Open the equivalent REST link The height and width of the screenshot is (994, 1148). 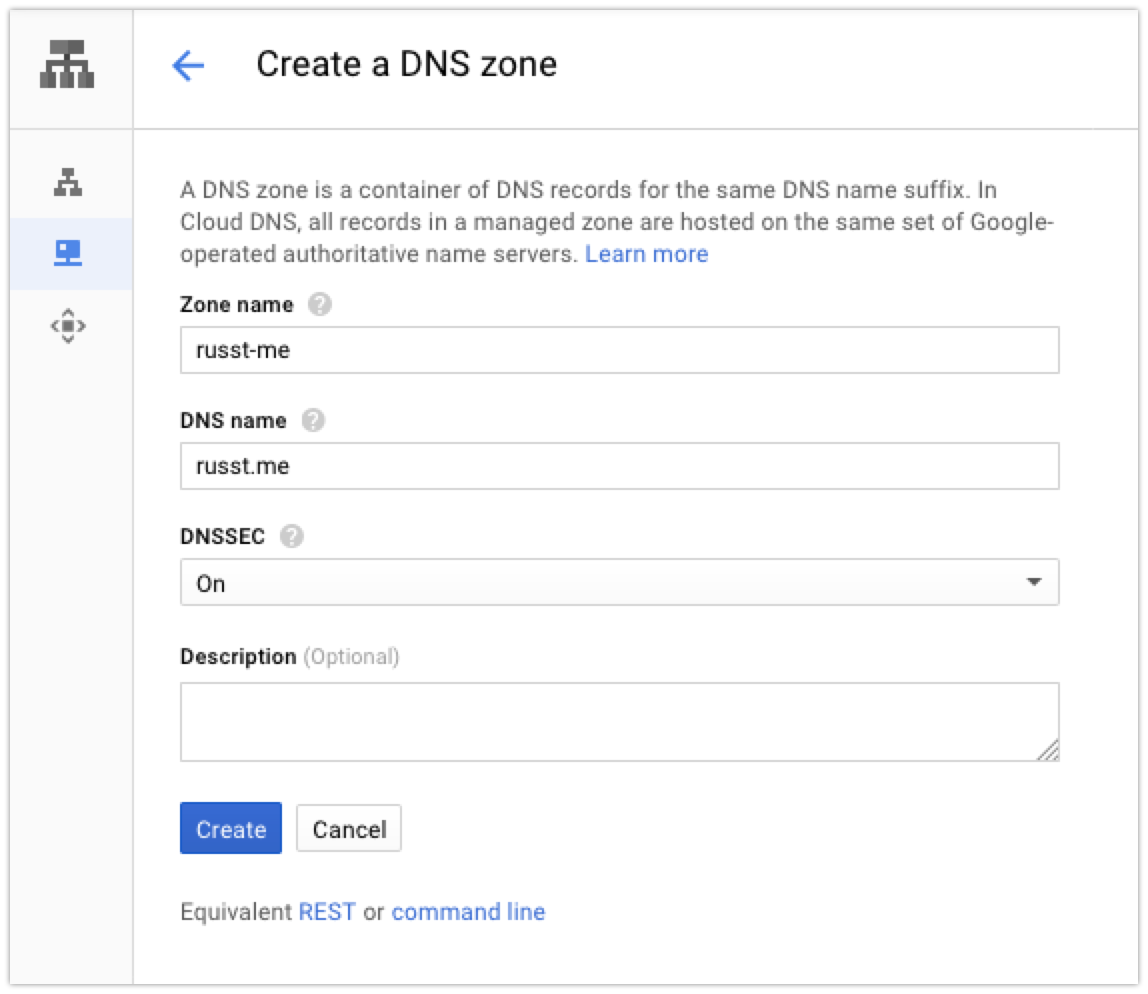coord(327,912)
